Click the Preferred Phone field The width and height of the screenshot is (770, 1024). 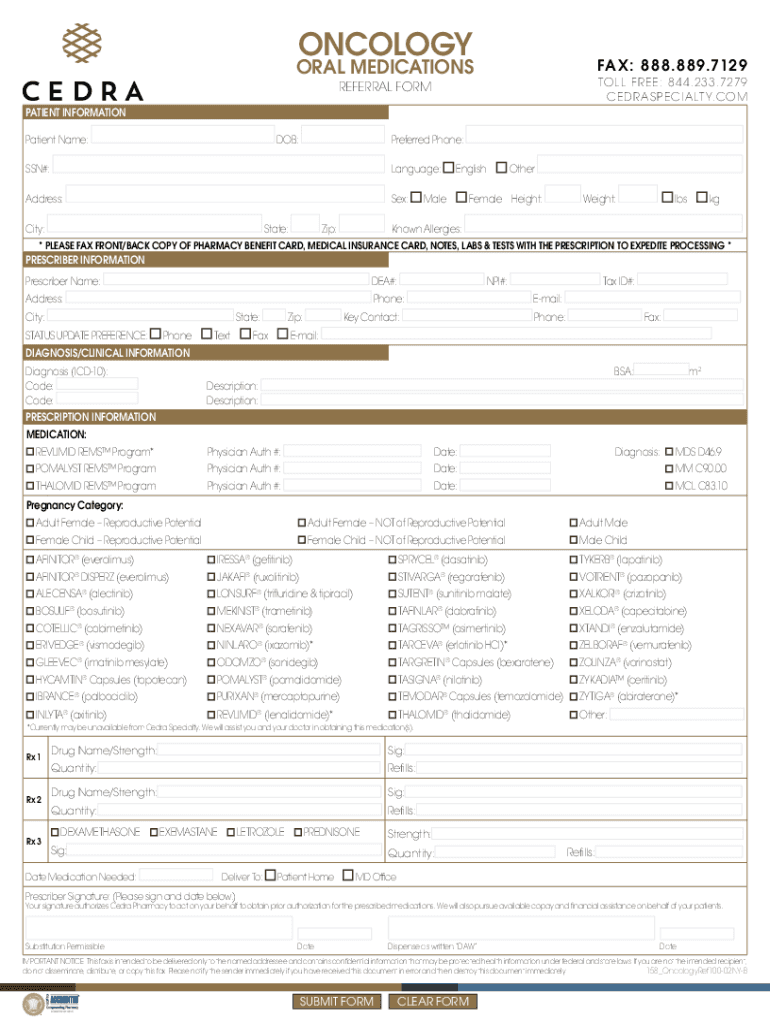pos(604,135)
